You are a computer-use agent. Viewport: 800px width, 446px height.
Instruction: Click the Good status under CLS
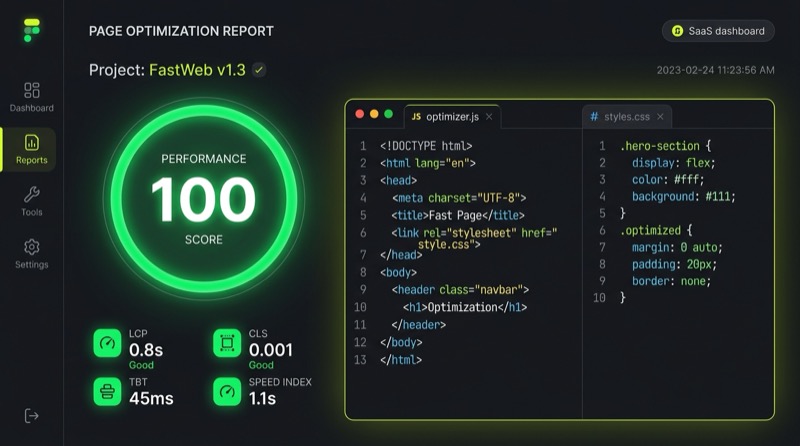point(261,365)
